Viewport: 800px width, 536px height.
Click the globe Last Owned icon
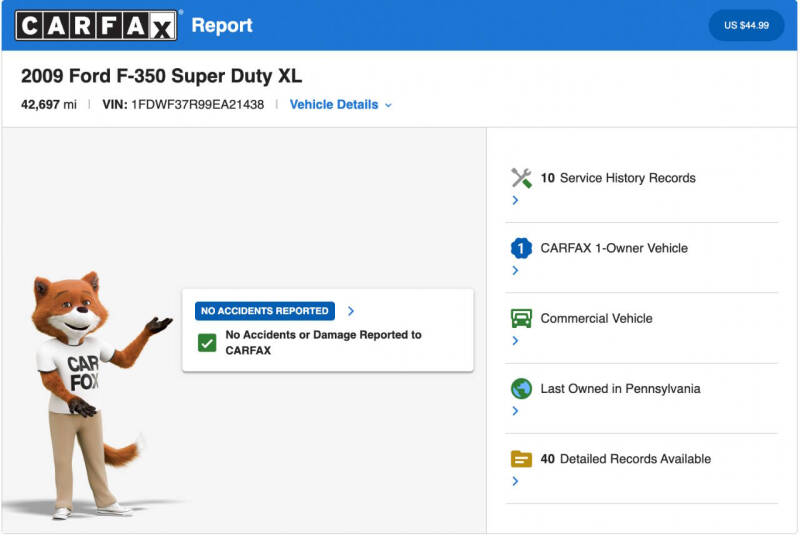(x=521, y=389)
